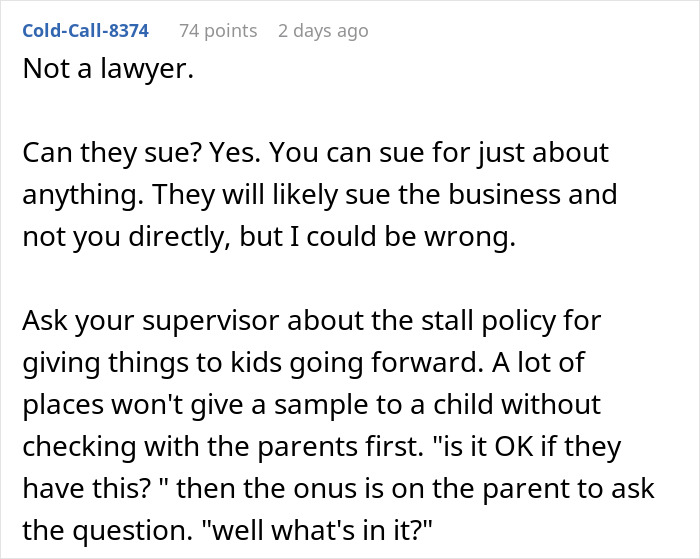Screen dimensions: 700x559
Task: Open the Cold-Call-8374 user profile
Action: click(84, 30)
